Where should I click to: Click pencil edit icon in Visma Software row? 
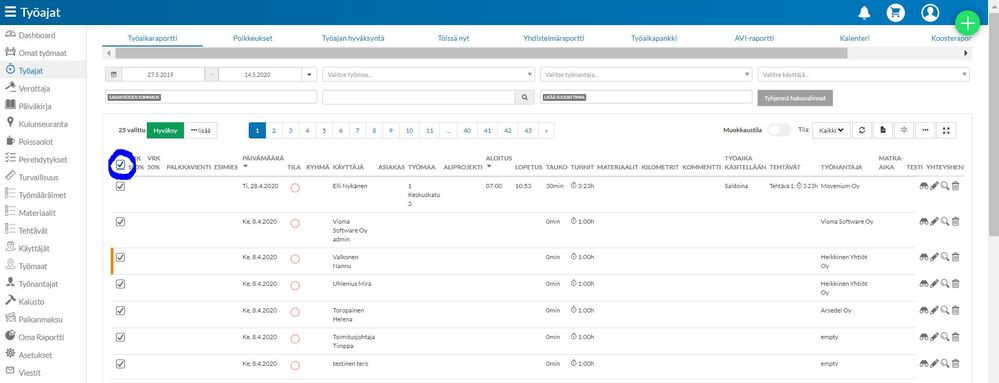[x=934, y=222]
